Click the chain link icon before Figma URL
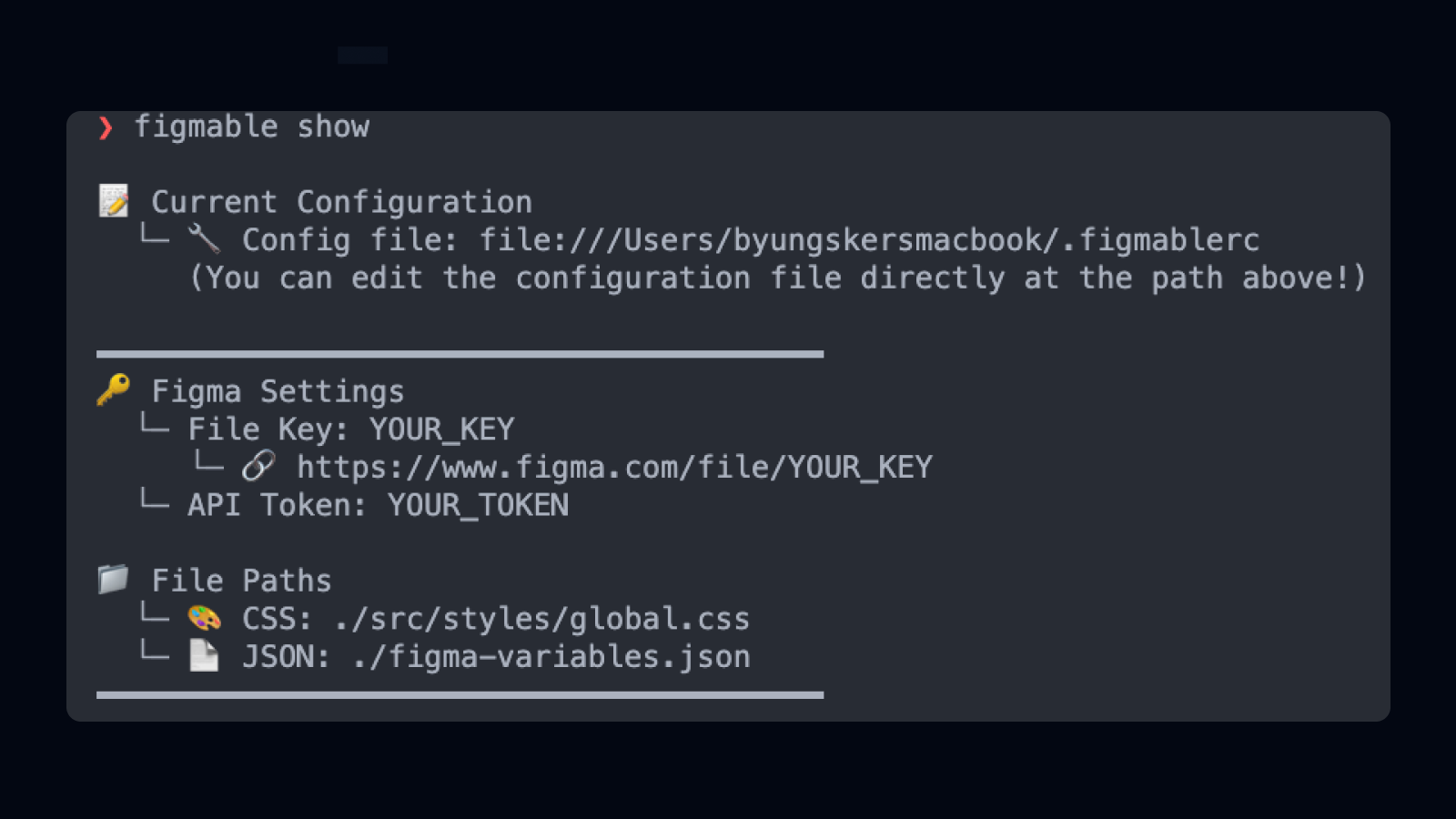The height and width of the screenshot is (819, 1456). tap(258, 466)
